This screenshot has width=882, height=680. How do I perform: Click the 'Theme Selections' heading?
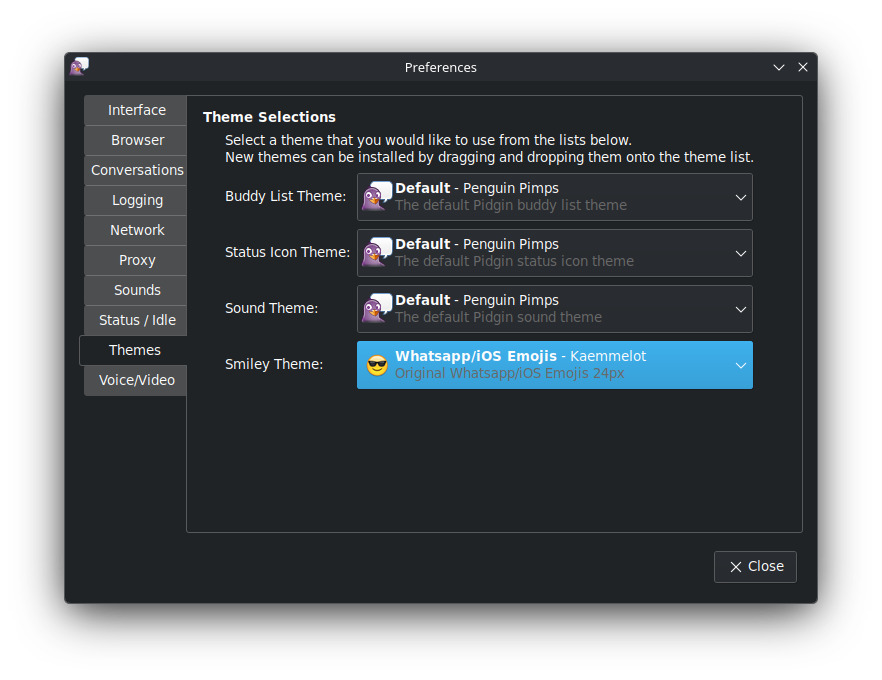(269, 117)
